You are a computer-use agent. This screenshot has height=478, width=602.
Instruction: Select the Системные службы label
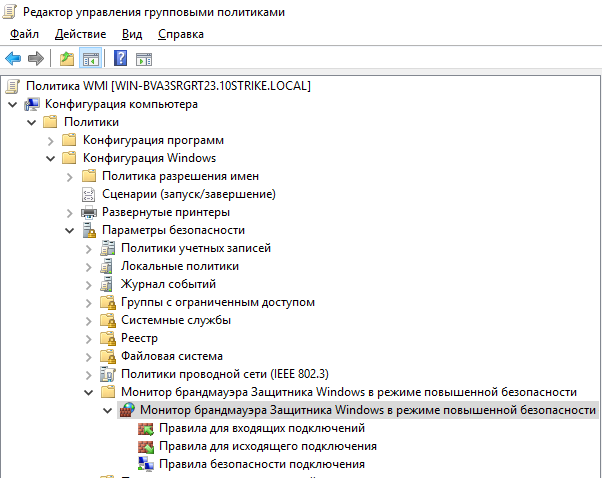(x=176, y=320)
